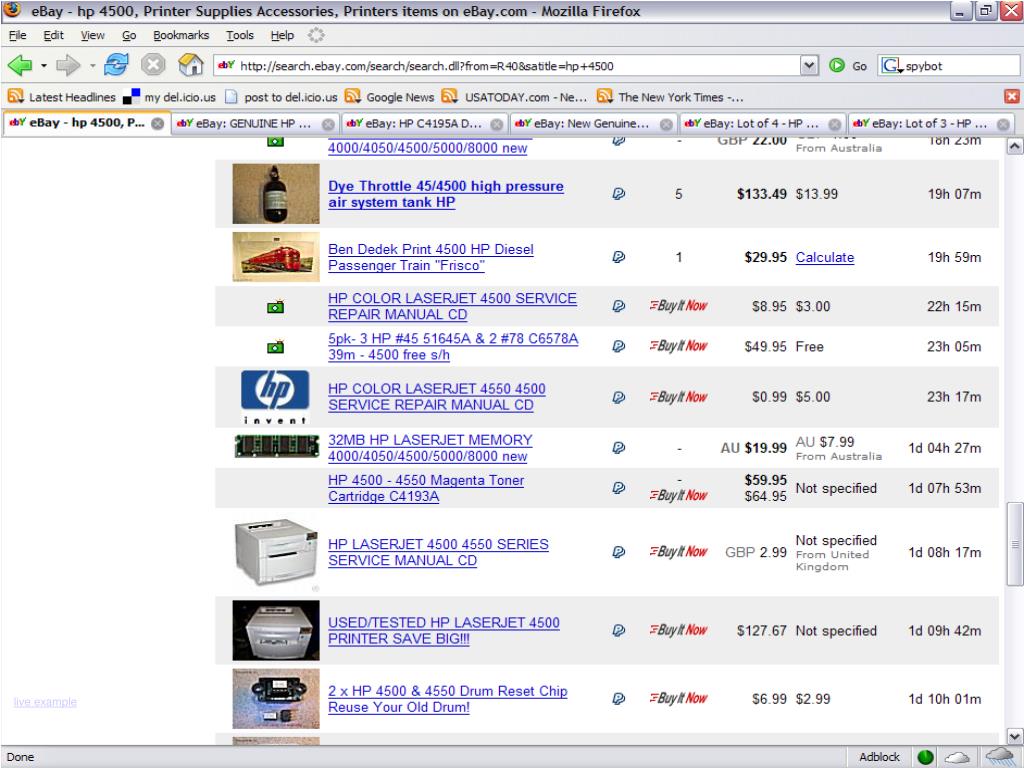
Task: Switch to 'eBay: HP C4195A D...' tab
Action: pyautogui.click(x=424, y=123)
